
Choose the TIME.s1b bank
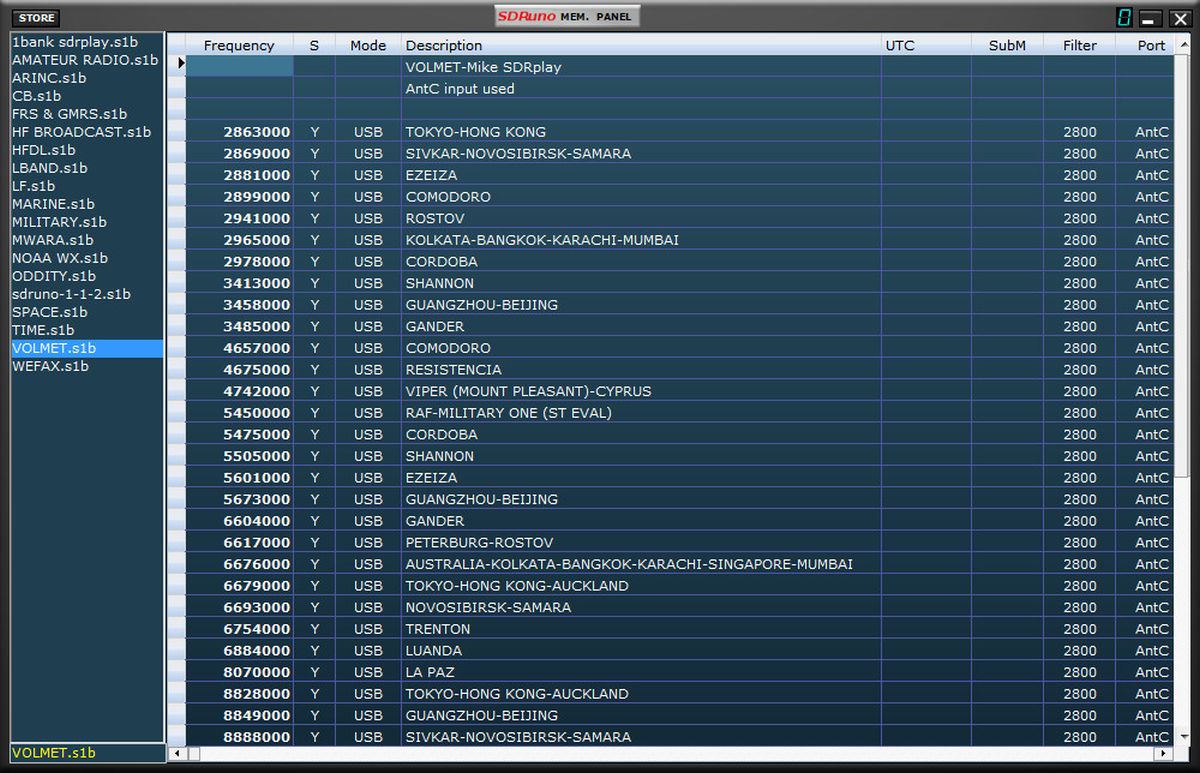pyautogui.click(x=43, y=330)
